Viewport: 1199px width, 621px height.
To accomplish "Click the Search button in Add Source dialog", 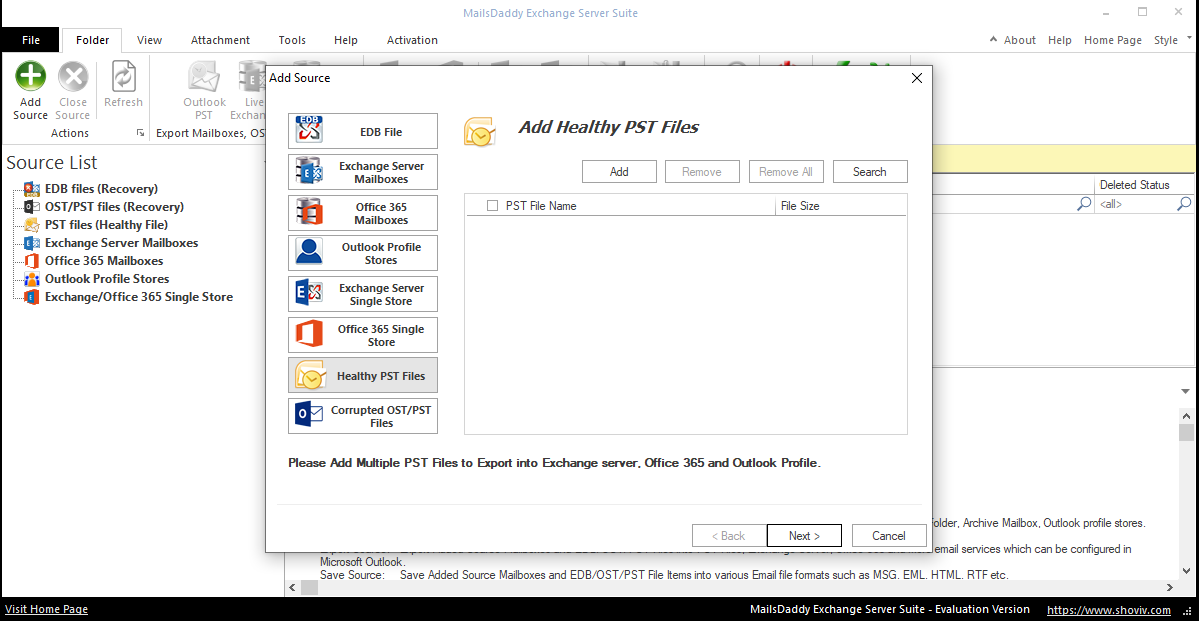I will click(x=869, y=171).
